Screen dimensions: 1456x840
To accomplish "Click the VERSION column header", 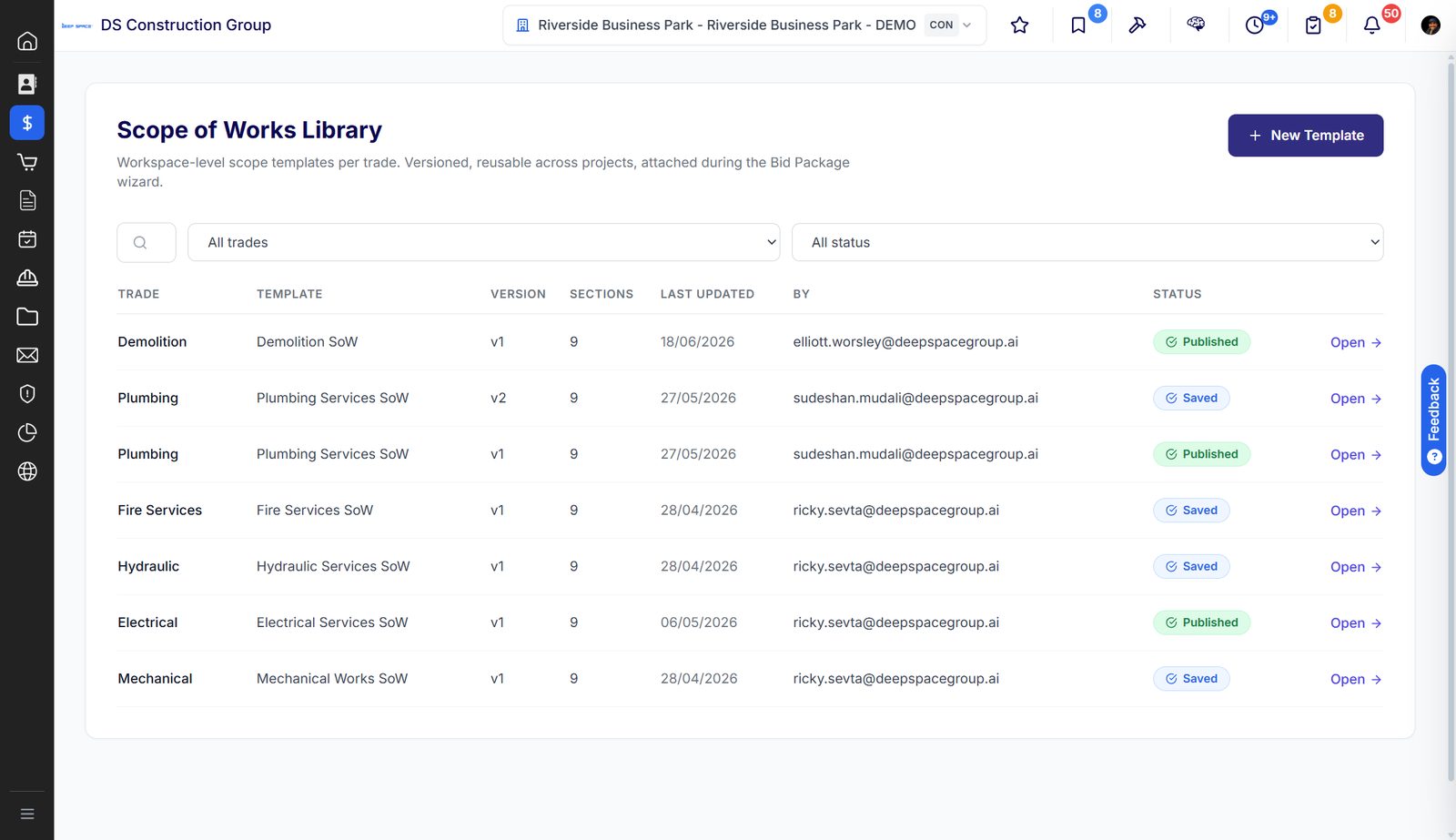I will [x=518, y=294].
